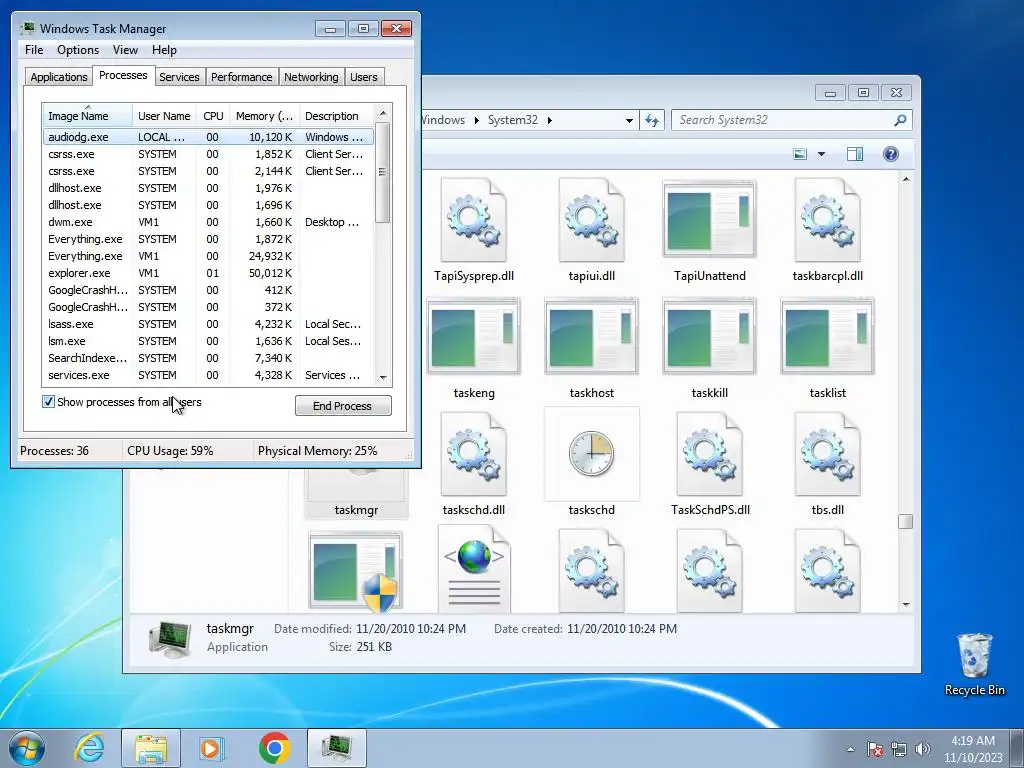Select the tapiui.dll file icon

coord(592,220)
